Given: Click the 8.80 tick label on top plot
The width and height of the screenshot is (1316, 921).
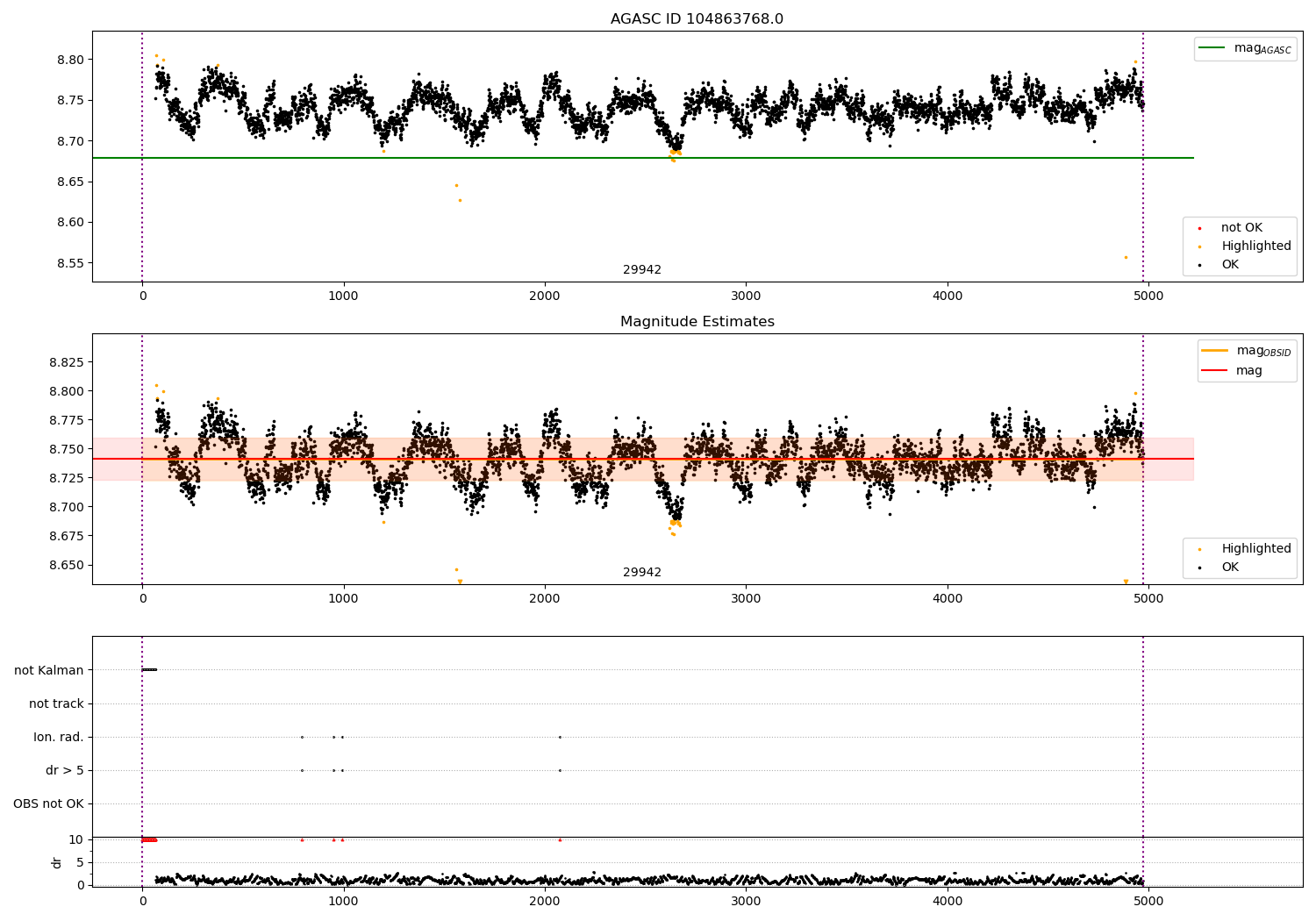Looking at the screenshot, I should (x=71, y=60).
